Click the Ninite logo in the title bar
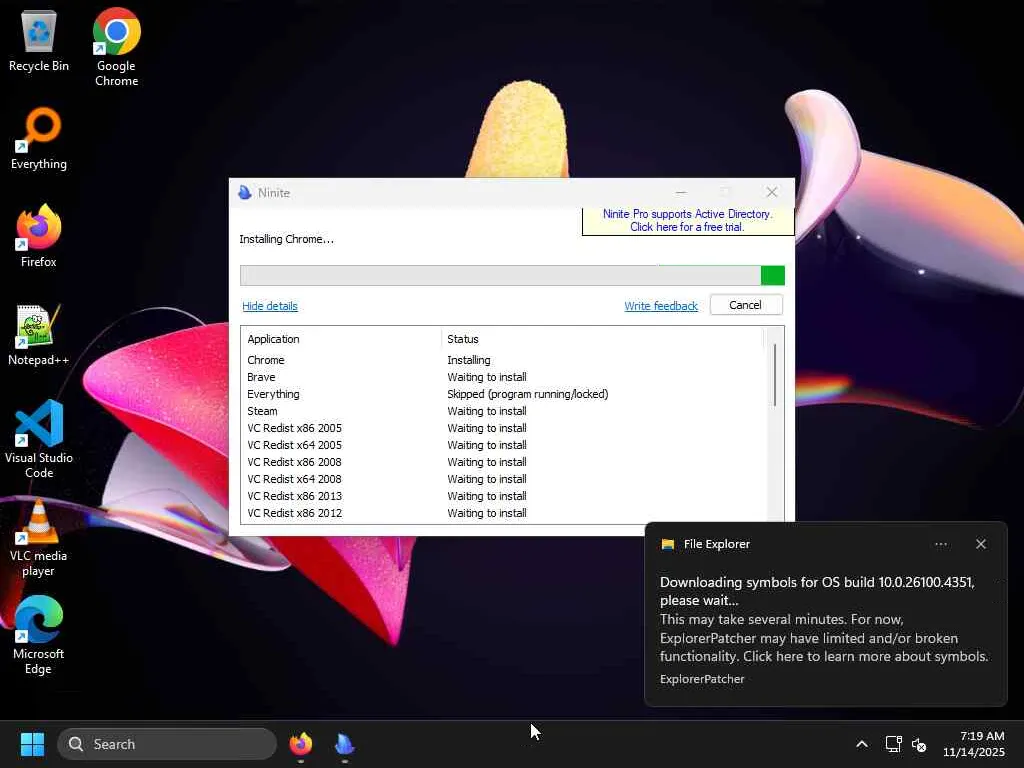 pos(245,193)
